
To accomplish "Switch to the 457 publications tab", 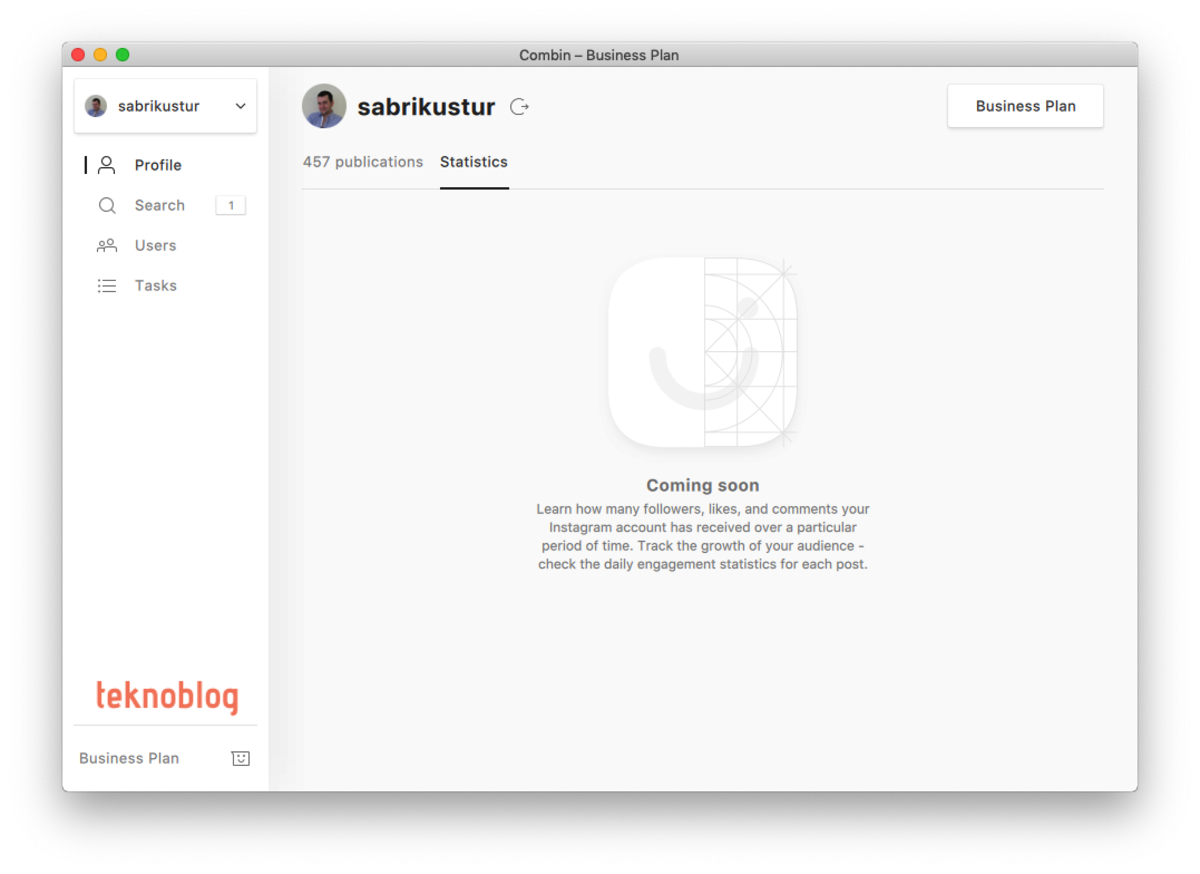I will (x=363, y=162).
